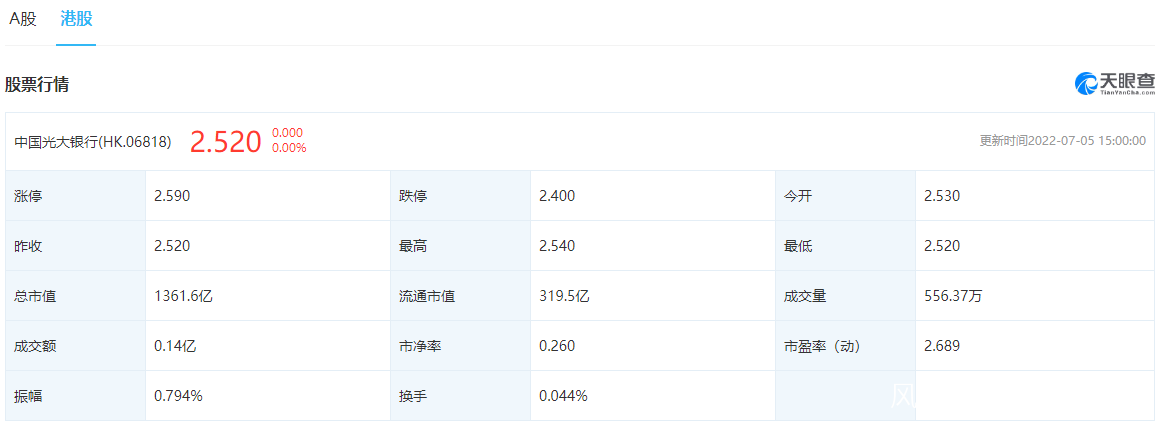The height and width of the screenshot is (426, 1163).
Task: Click the 涨停 label cell
Action: coord(29,196)
